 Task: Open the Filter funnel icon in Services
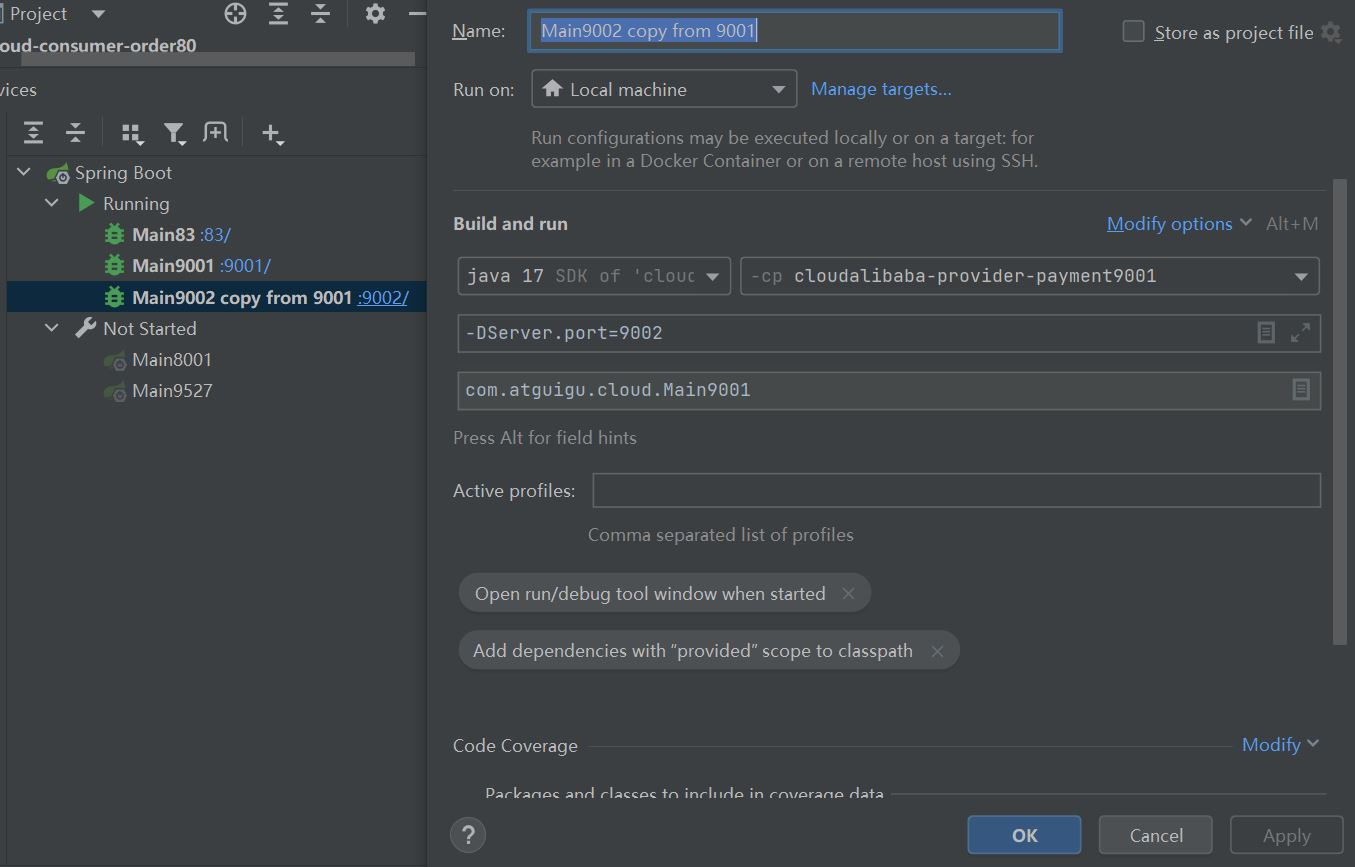(x=175, y=133)
